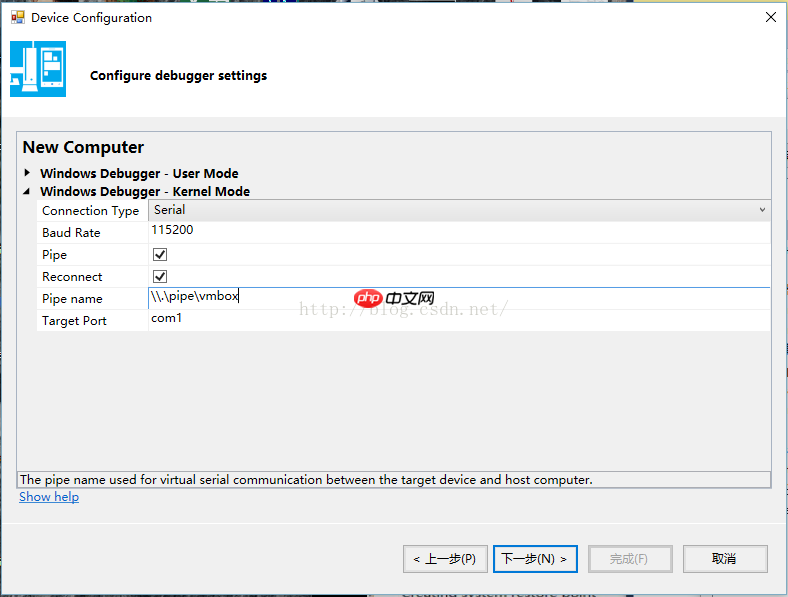This screenshot has height=597, width=788.
Task: Select the Pipe name property label
Action: pos(72,299)
